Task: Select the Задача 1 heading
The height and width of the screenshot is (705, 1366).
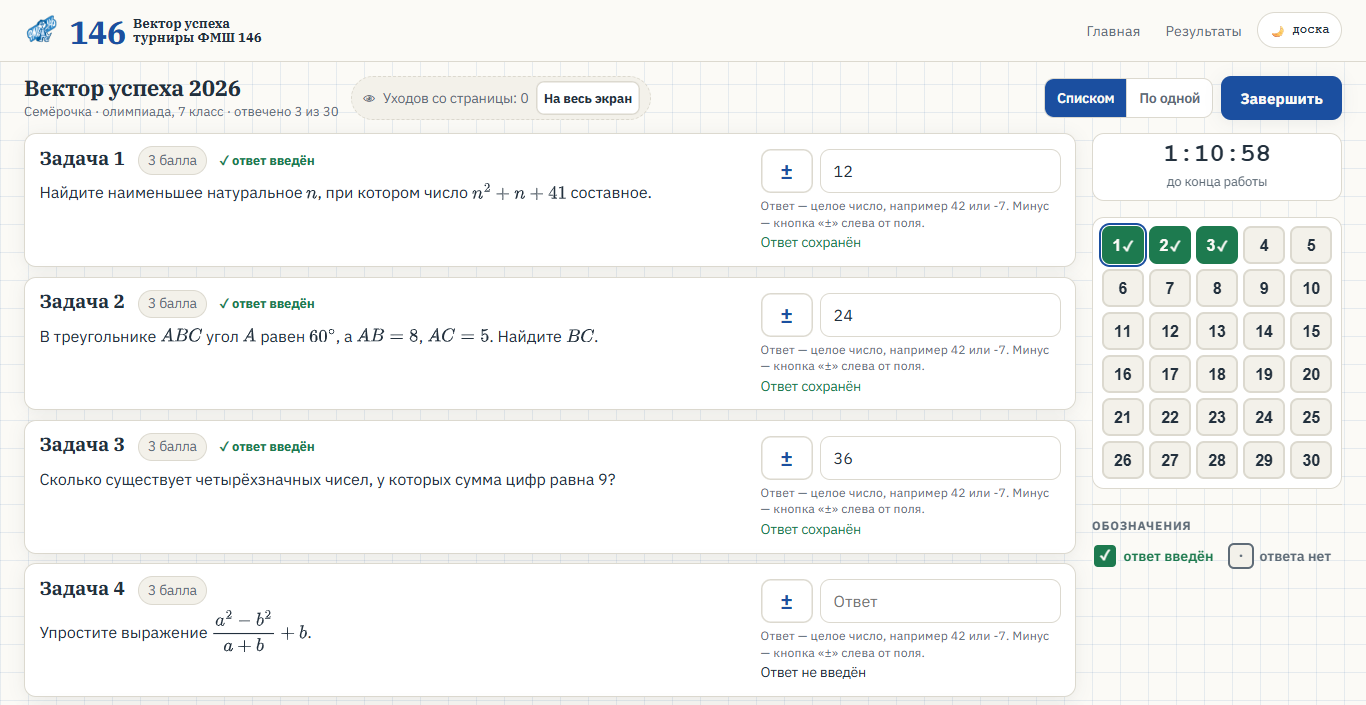Action: 82,159
